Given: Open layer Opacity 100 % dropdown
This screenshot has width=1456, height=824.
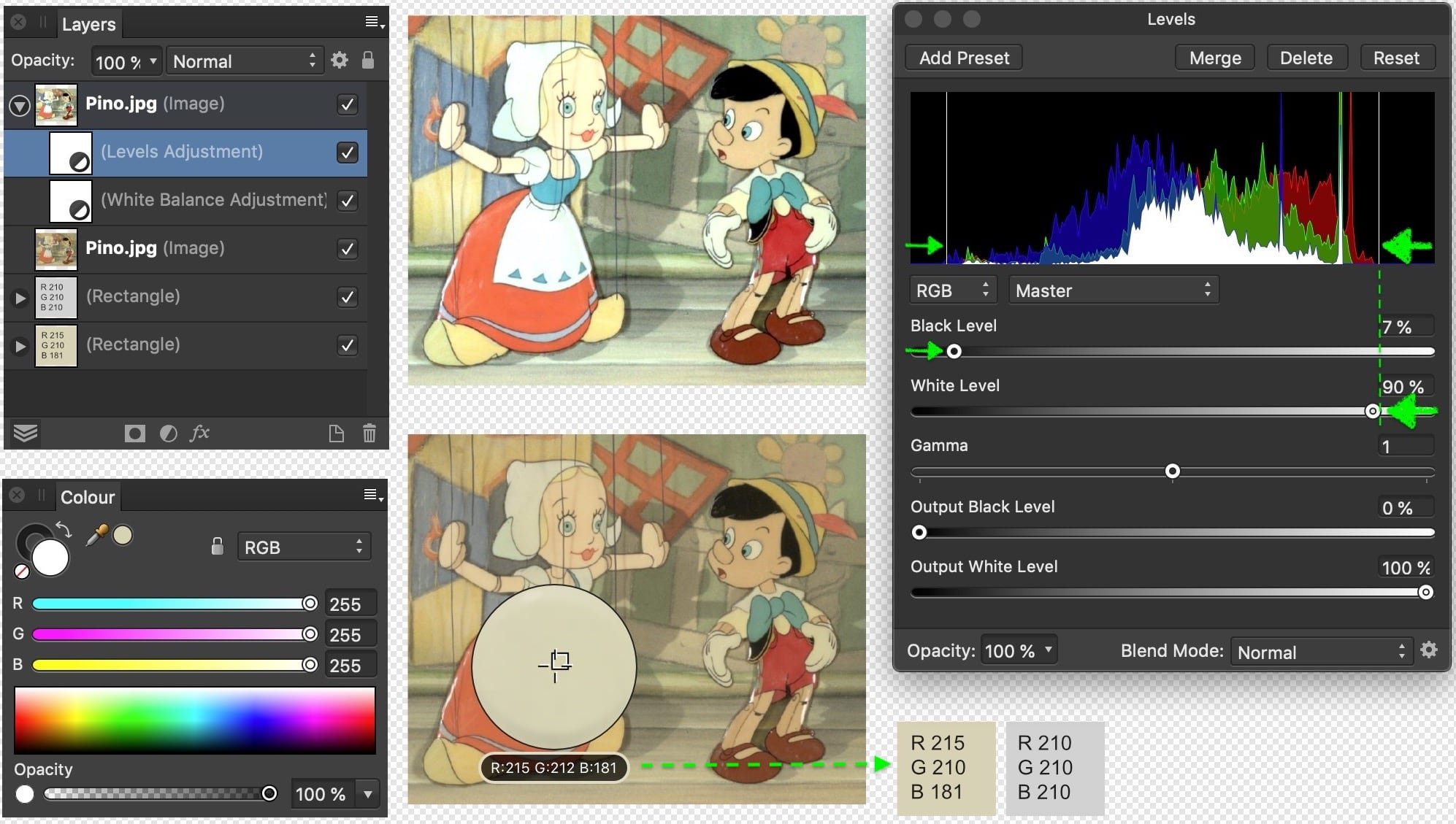Looking at the screenshot, I should [126, 61].
